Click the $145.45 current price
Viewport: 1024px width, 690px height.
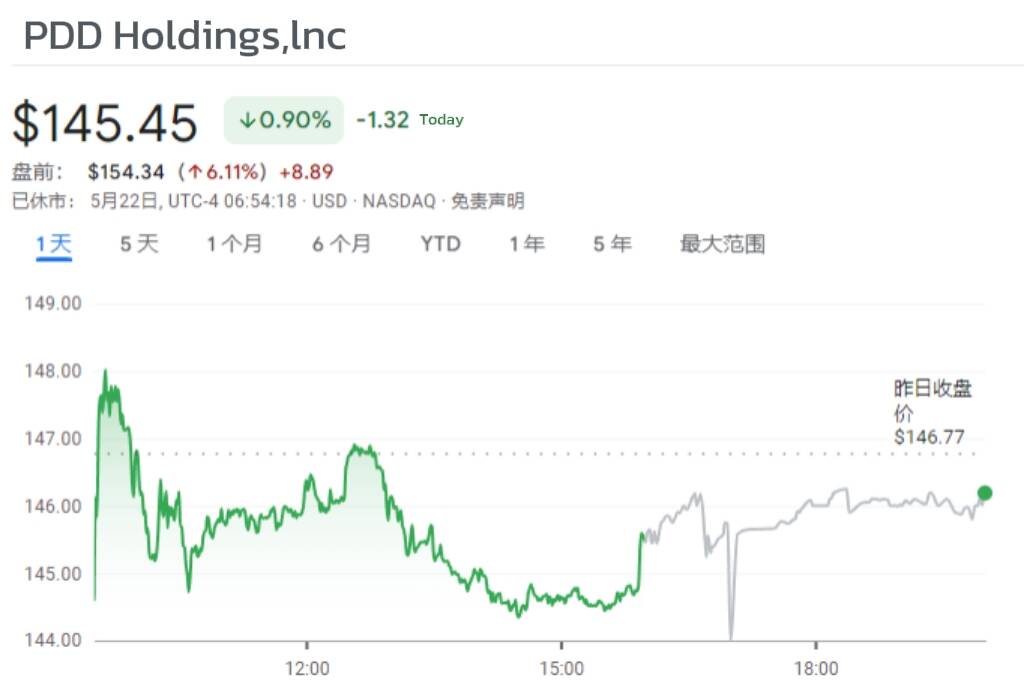coord(105,123)
